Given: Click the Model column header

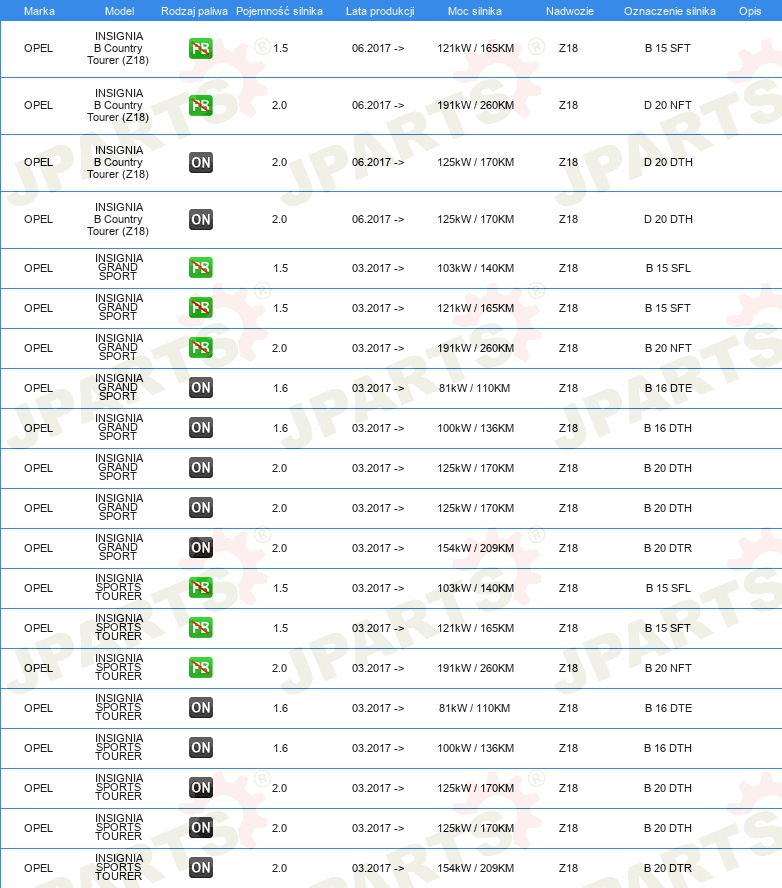Looking at the screenshot, I should 119,11.
